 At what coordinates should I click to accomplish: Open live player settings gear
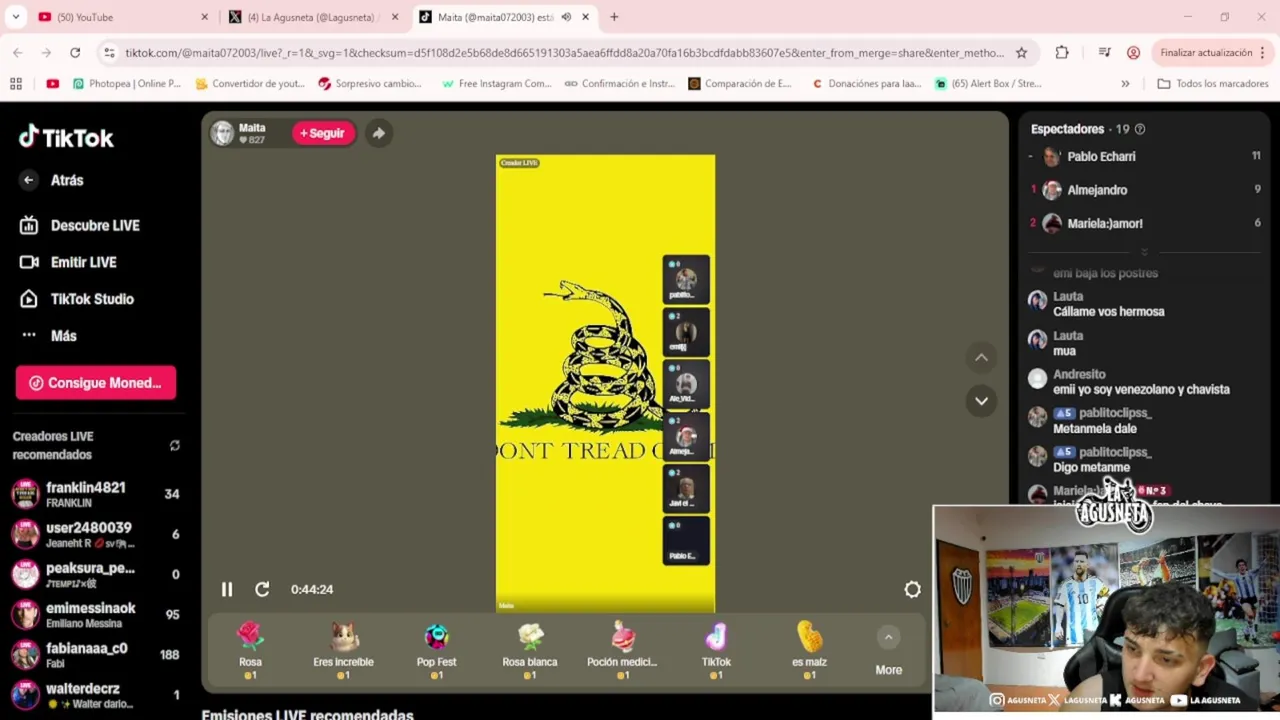pyautogui.click(x=912, y=589)
